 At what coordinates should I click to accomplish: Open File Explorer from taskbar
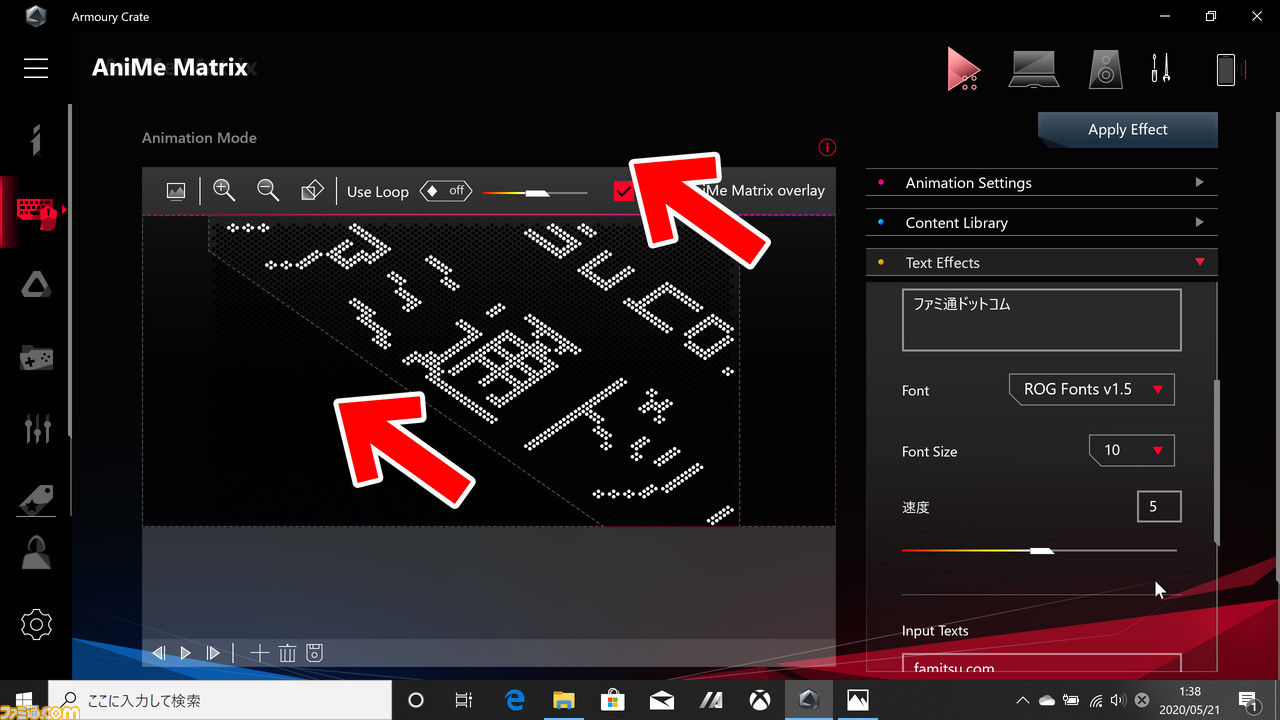click(x=564, y=700)
